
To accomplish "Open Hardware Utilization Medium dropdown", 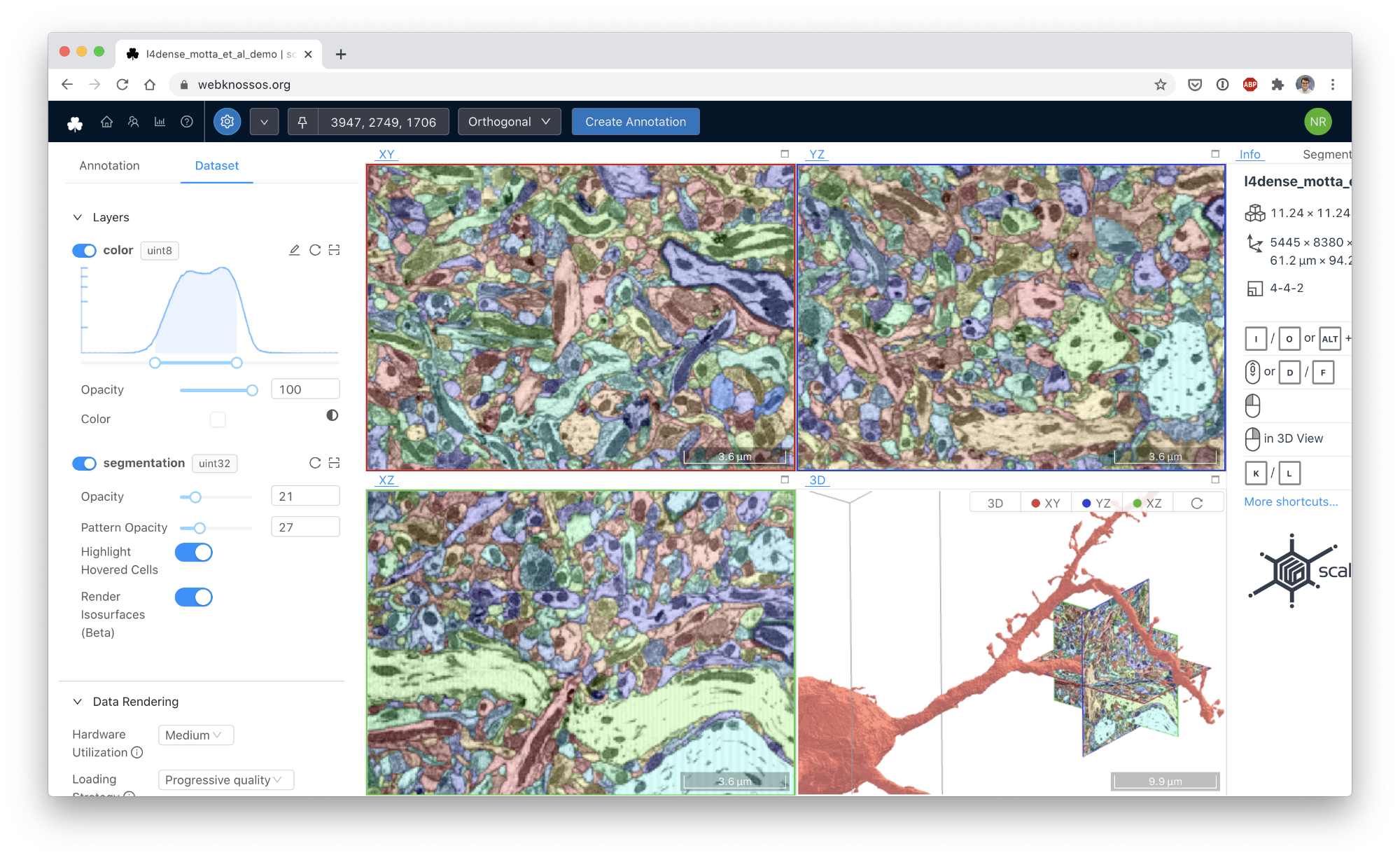I will 195,735.
